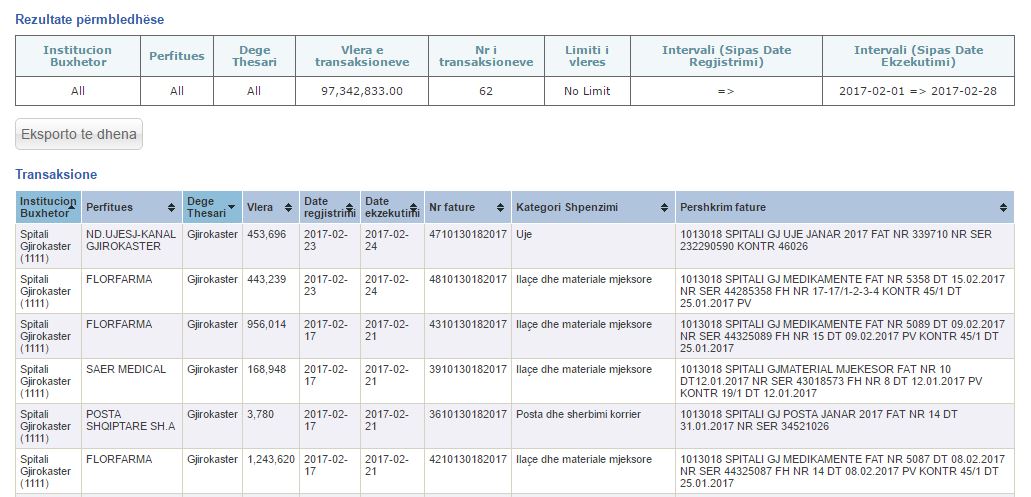
Task: Click the Date regjistrimi sort icon
Action: pyautogui.click(x=352, y=207)
